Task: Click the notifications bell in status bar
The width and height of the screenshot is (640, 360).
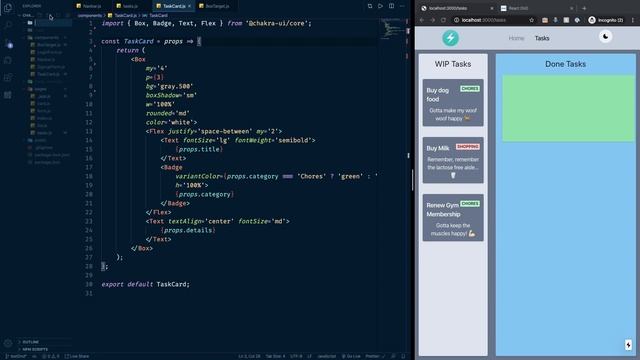Action: [x=403, y=356]
